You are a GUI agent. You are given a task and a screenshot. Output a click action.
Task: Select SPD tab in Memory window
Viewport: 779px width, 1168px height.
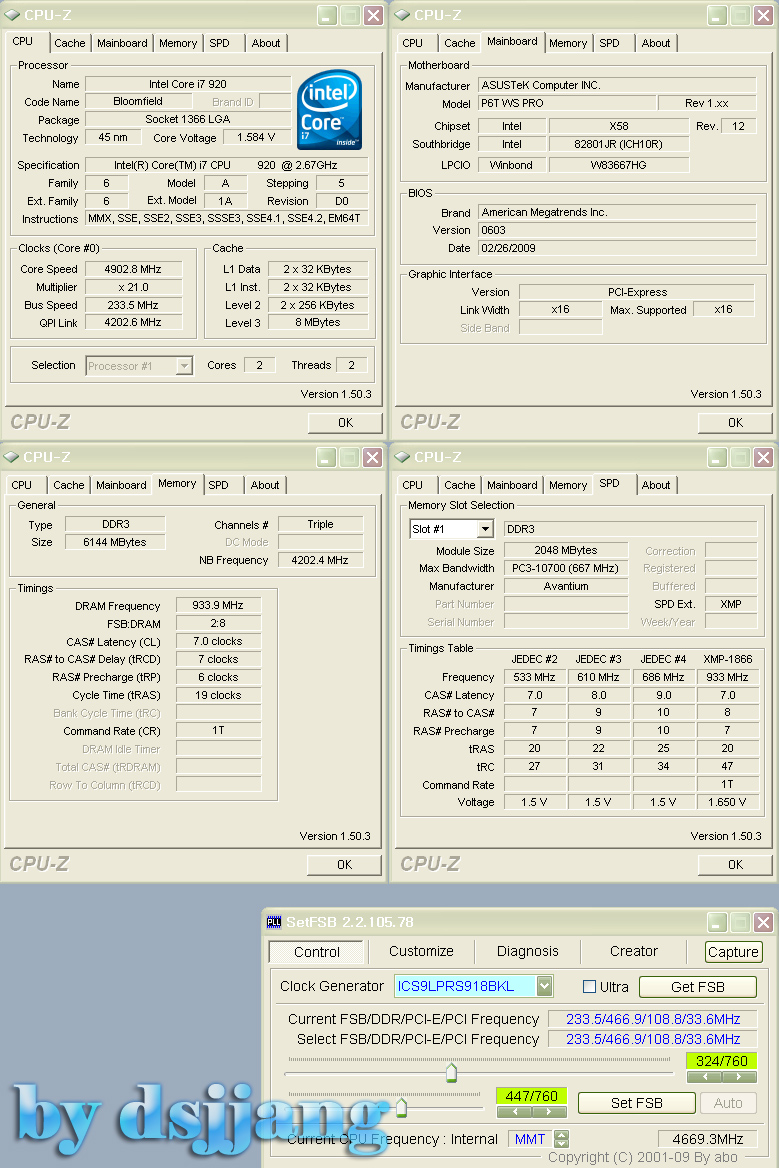(x=218, y=485)
